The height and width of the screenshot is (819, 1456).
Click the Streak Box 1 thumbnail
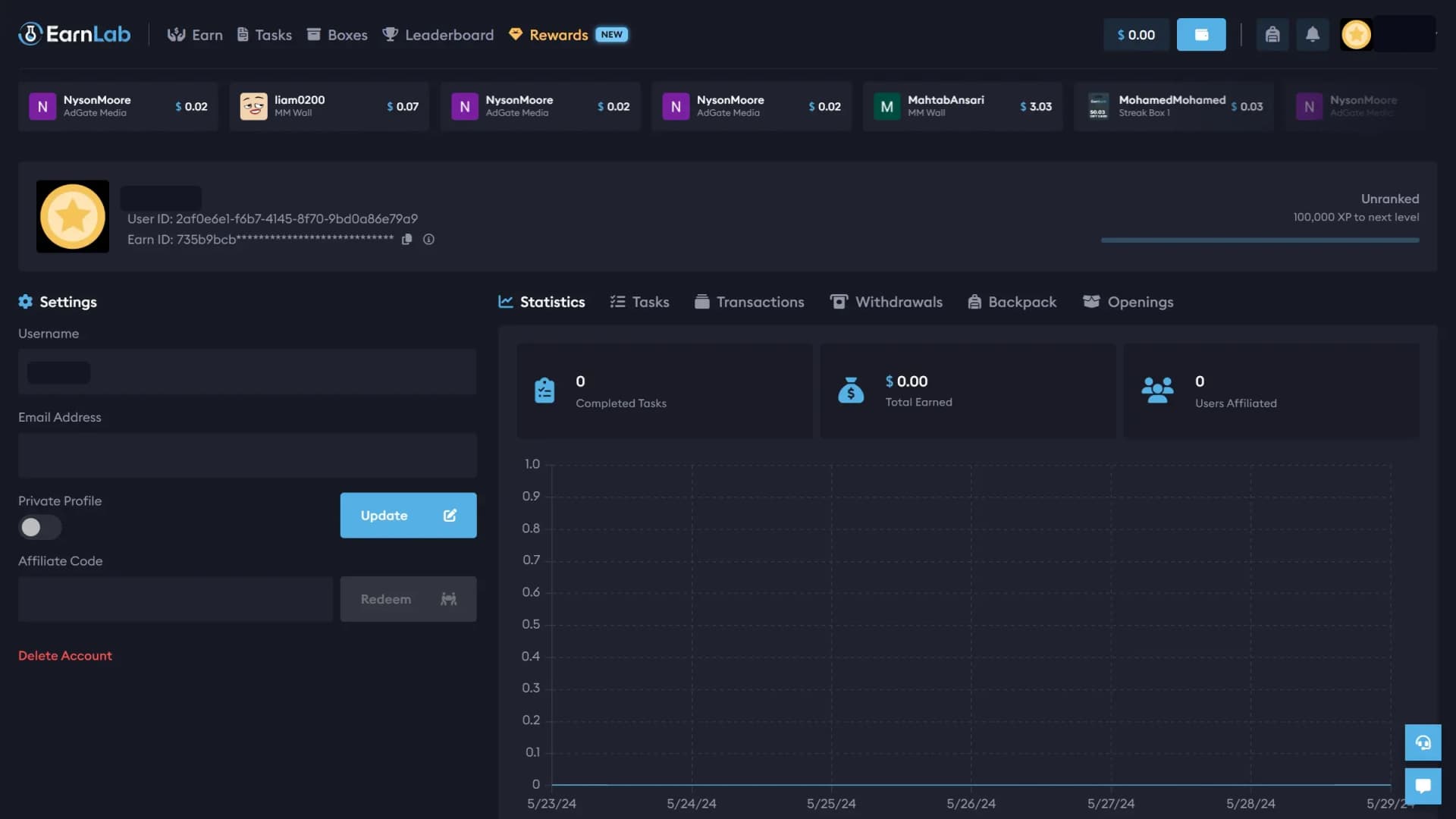click(x=1098, y=106)
